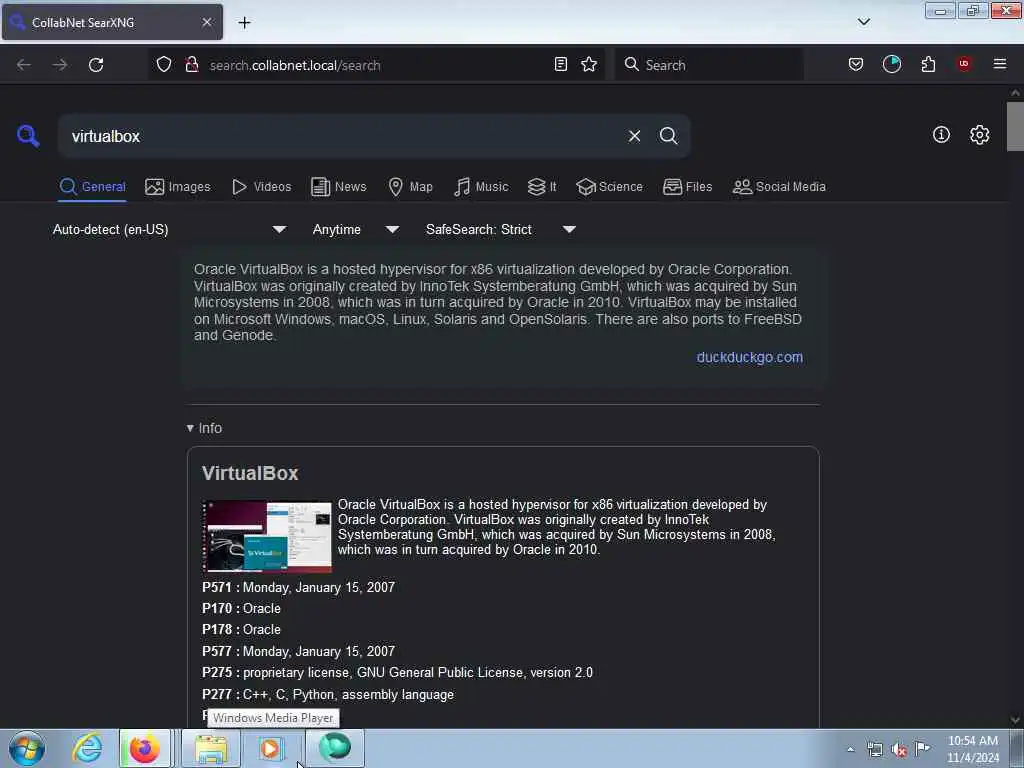Open uBlock Origin extension icon
1024x768 pixels.
click(964, 64)
